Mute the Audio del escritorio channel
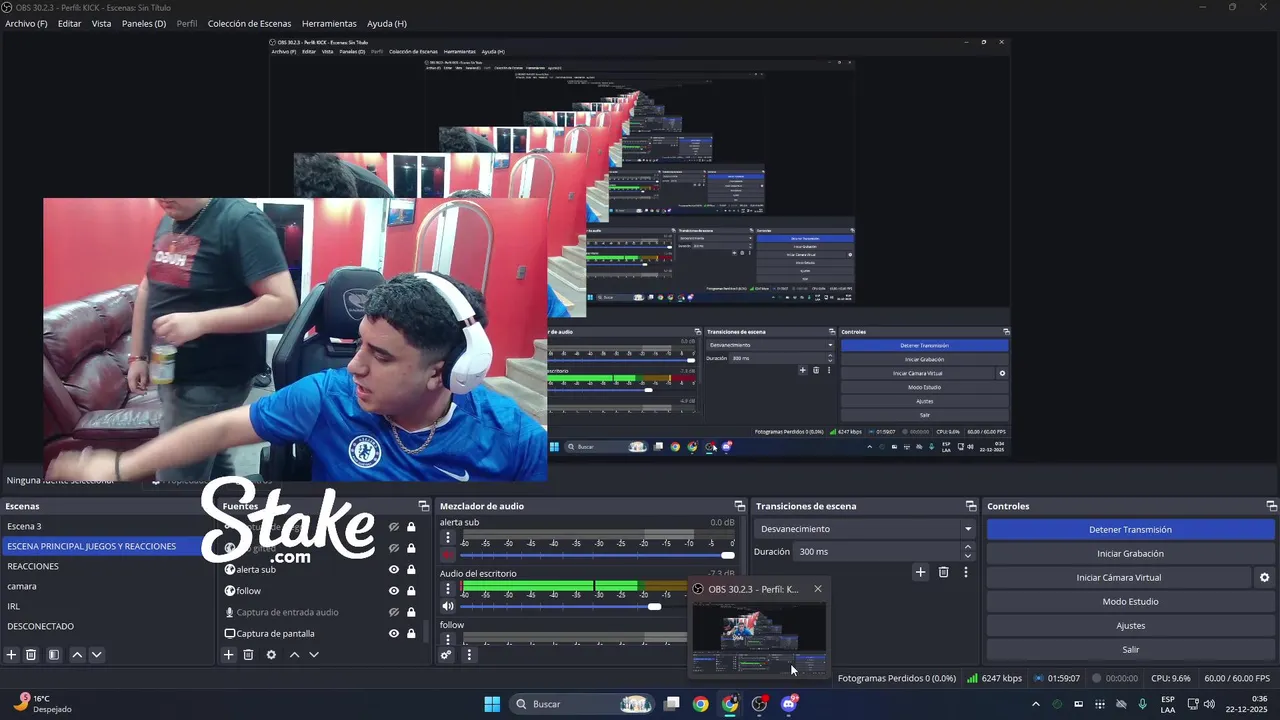 tap(448, 606)
